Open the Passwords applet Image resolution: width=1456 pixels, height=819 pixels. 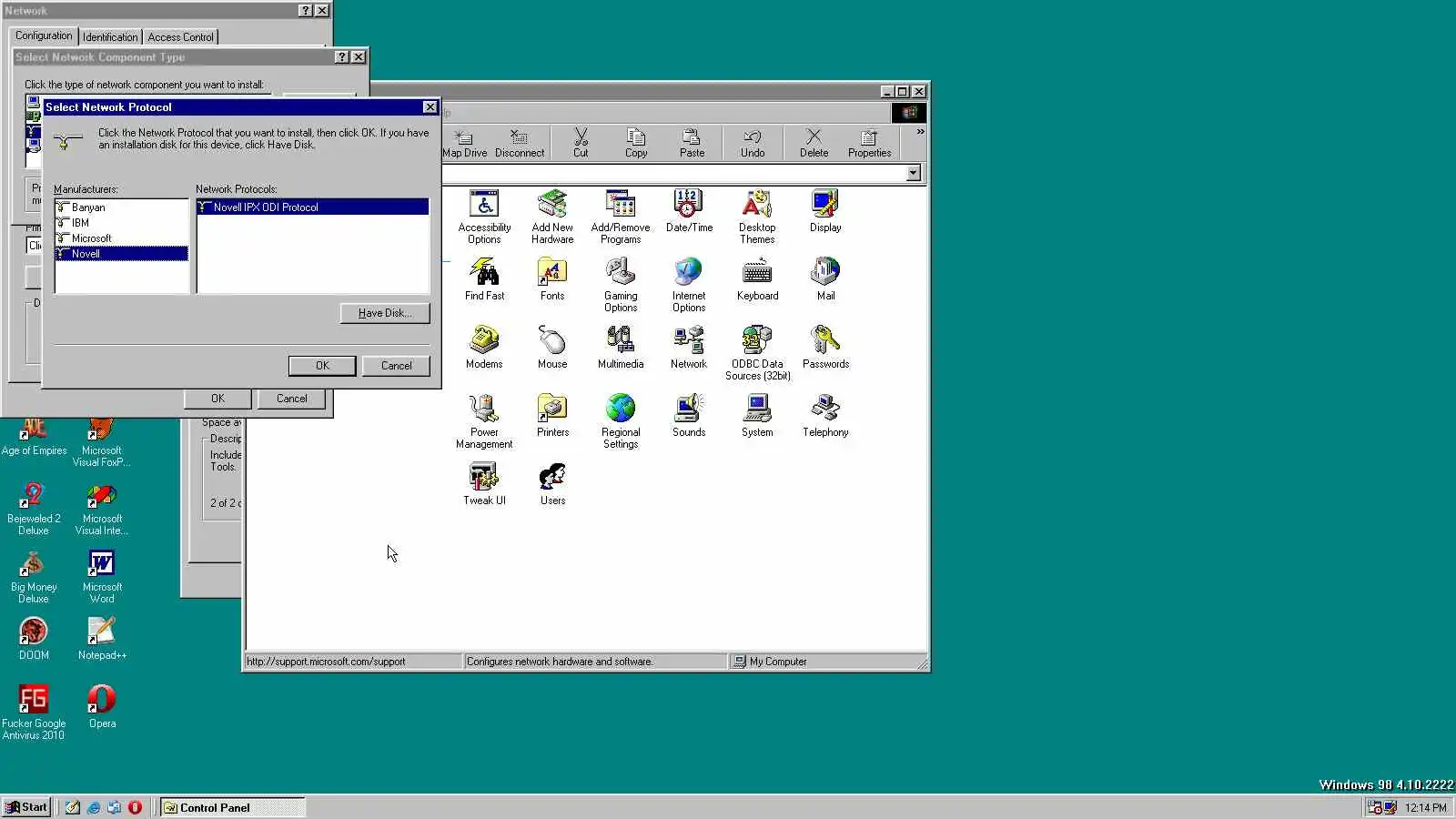pyautogui.click(x=825, y=347)
